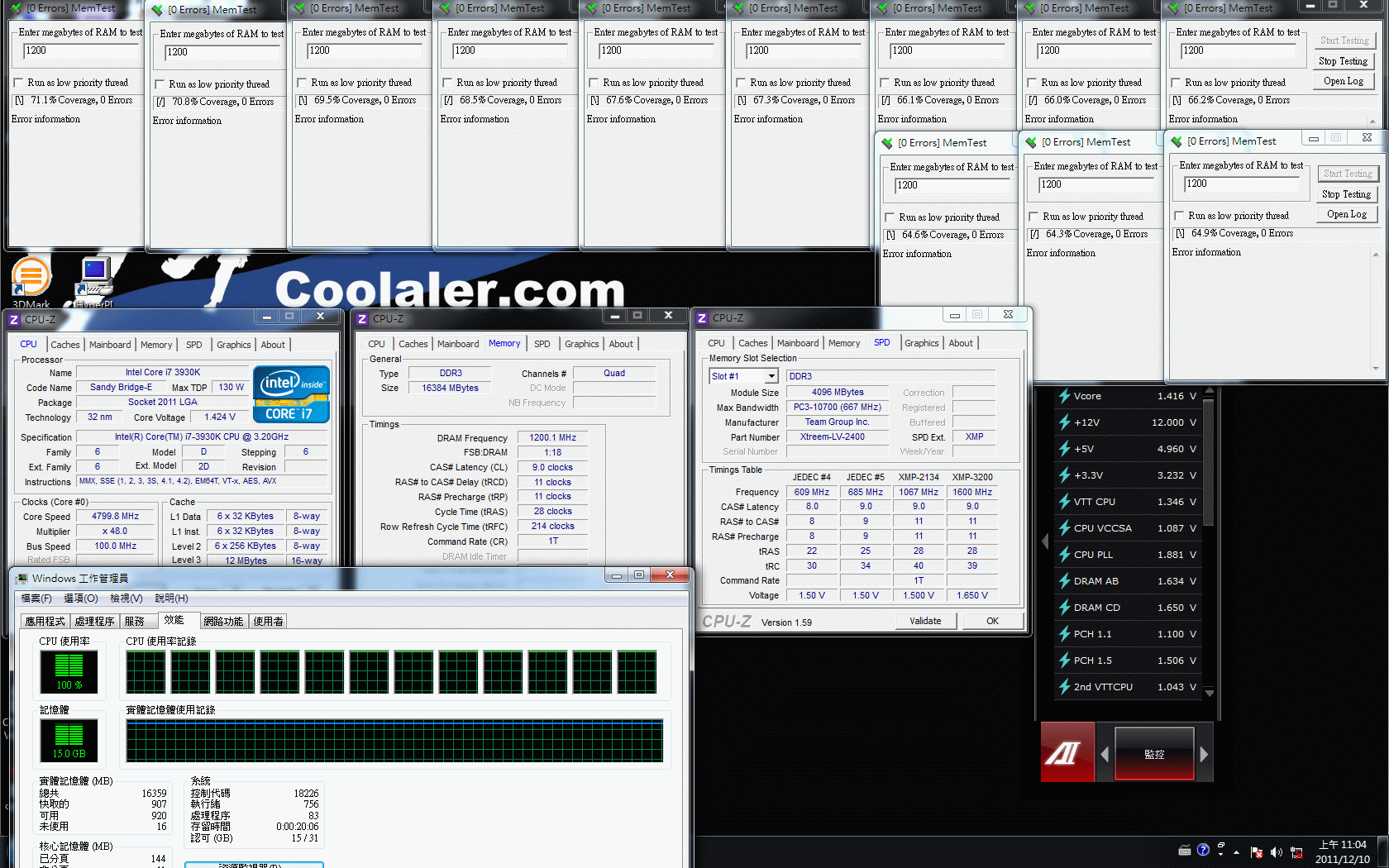Click the lightning icon next to DRAM AB

click(1065, 581)
